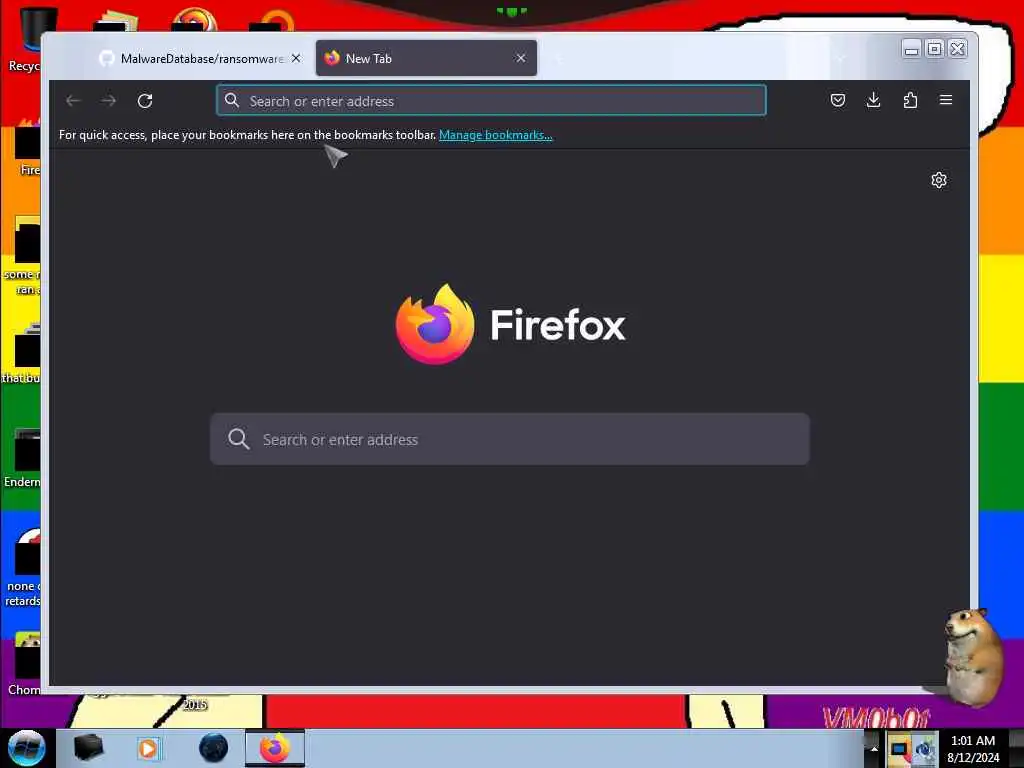This screenshot has height=768, width=1024.
Task: Click the forward navigation arrow
Action: [108, 101]
